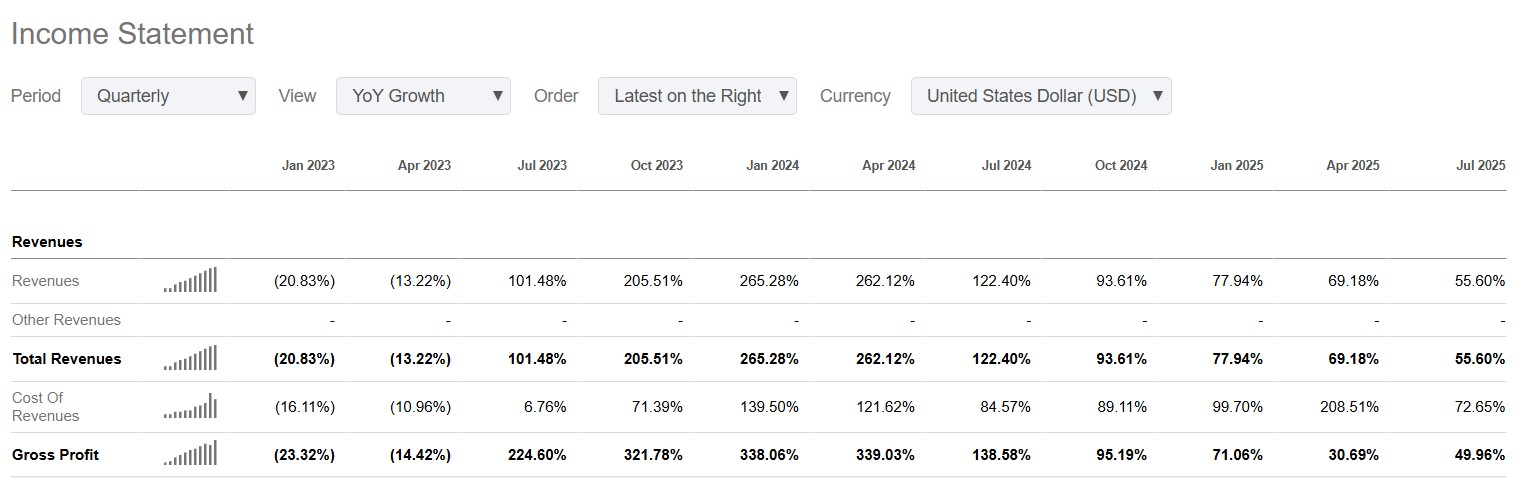Viewport: 1522px width, 478px height.
Task: Select the Gross Profit row label
Action: tap(55, 455)
